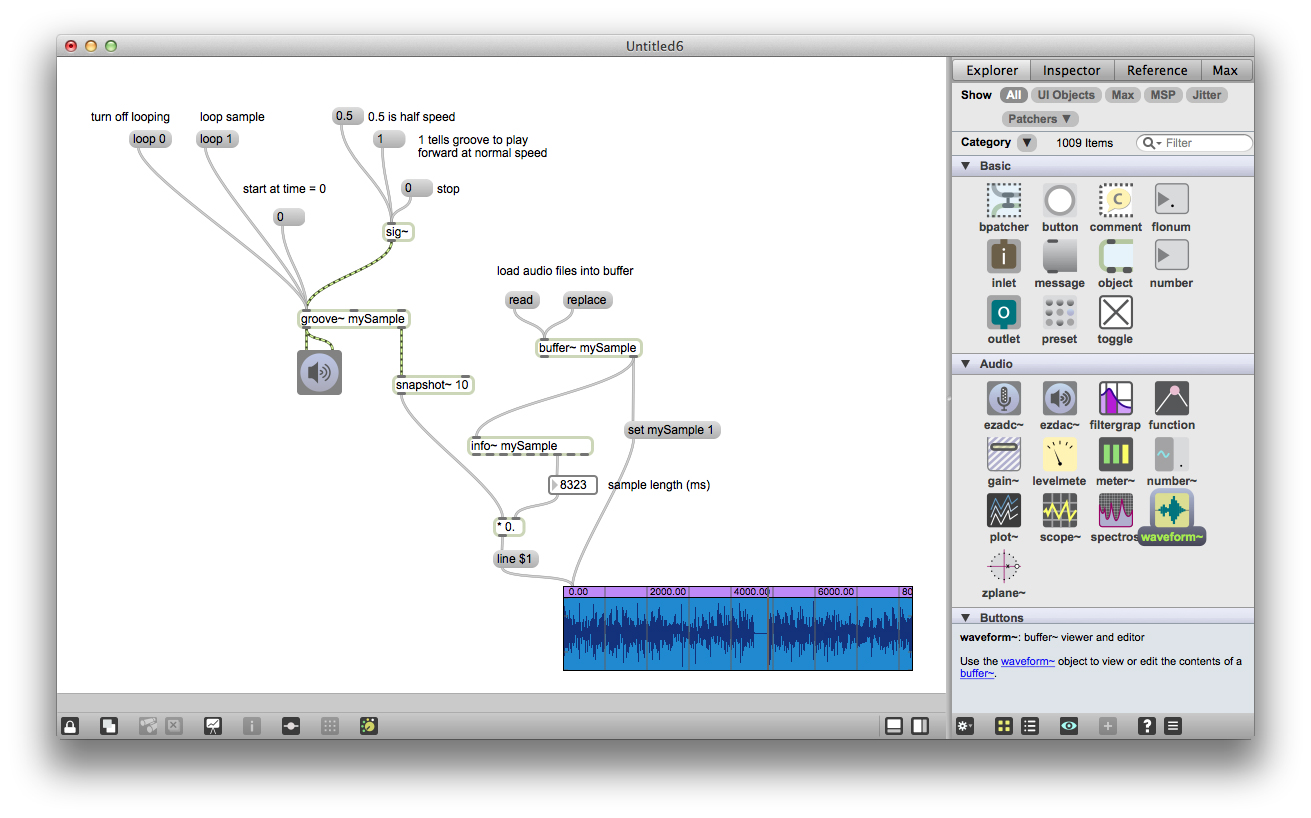The image size is (1311, 818).
Task: Select the outlet object icon
Action: pos(1004,313)
